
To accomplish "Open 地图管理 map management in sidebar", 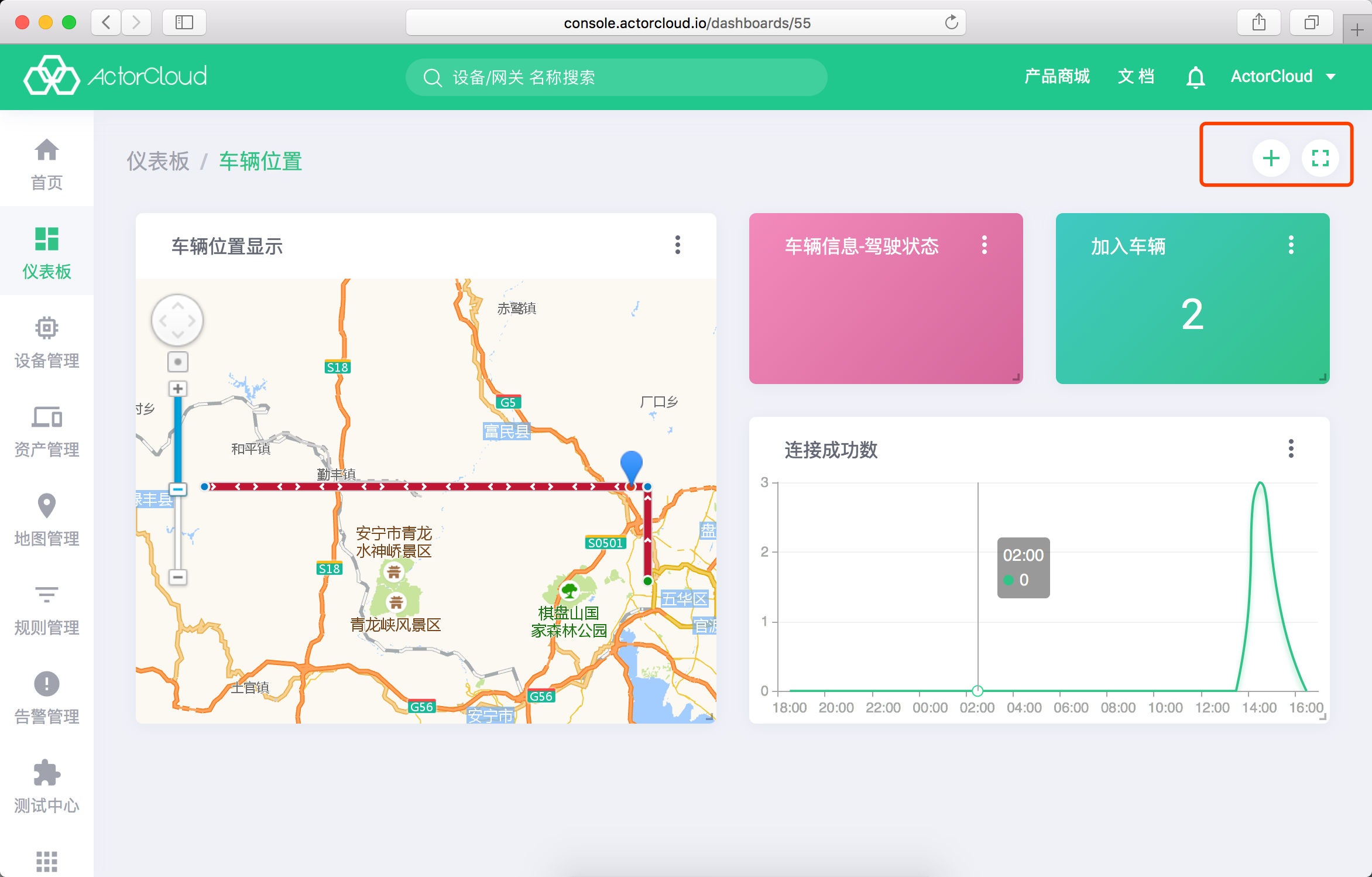I will [x=47, y=520].
